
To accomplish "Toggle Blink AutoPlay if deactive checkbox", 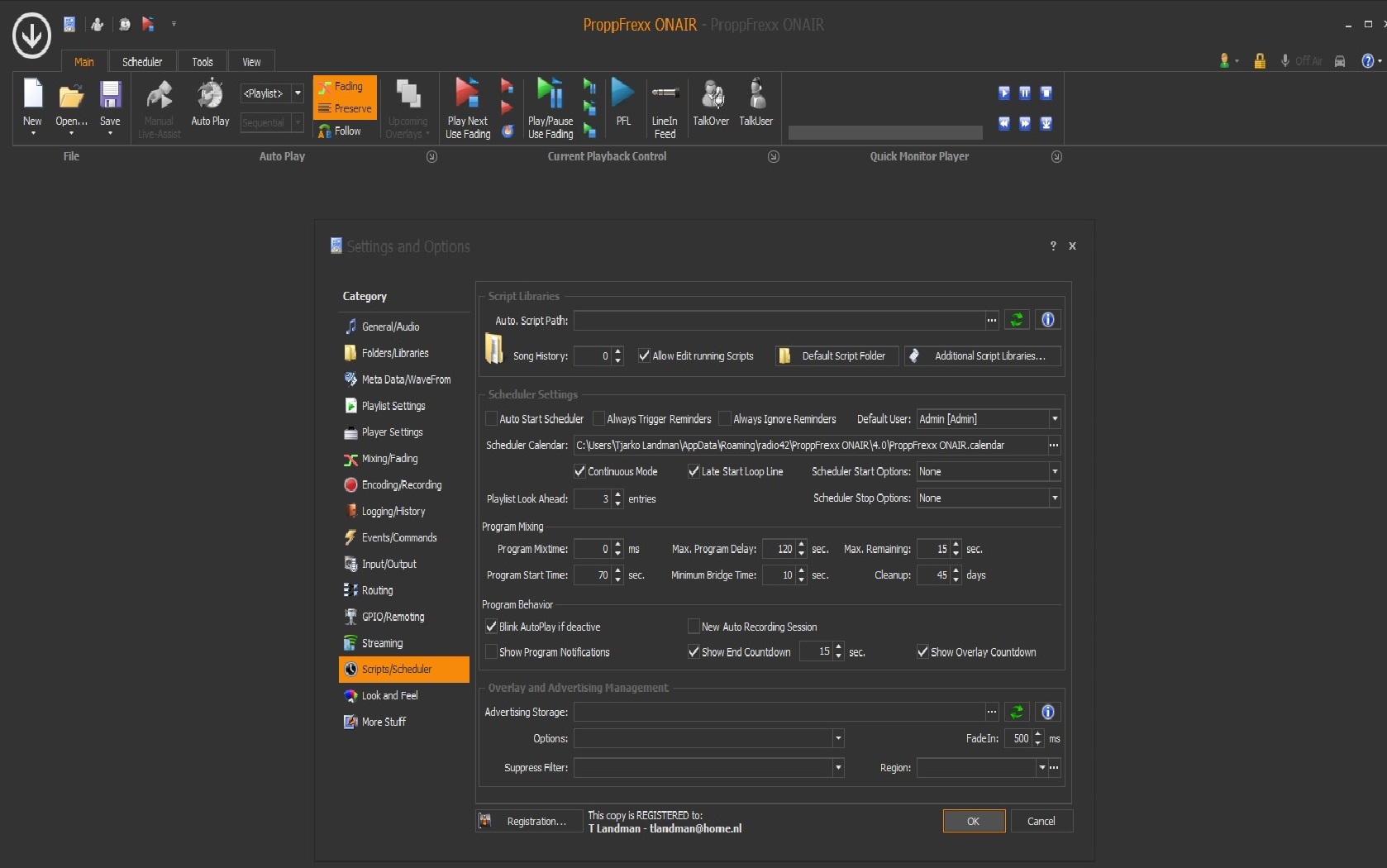I will pos(491,627).
